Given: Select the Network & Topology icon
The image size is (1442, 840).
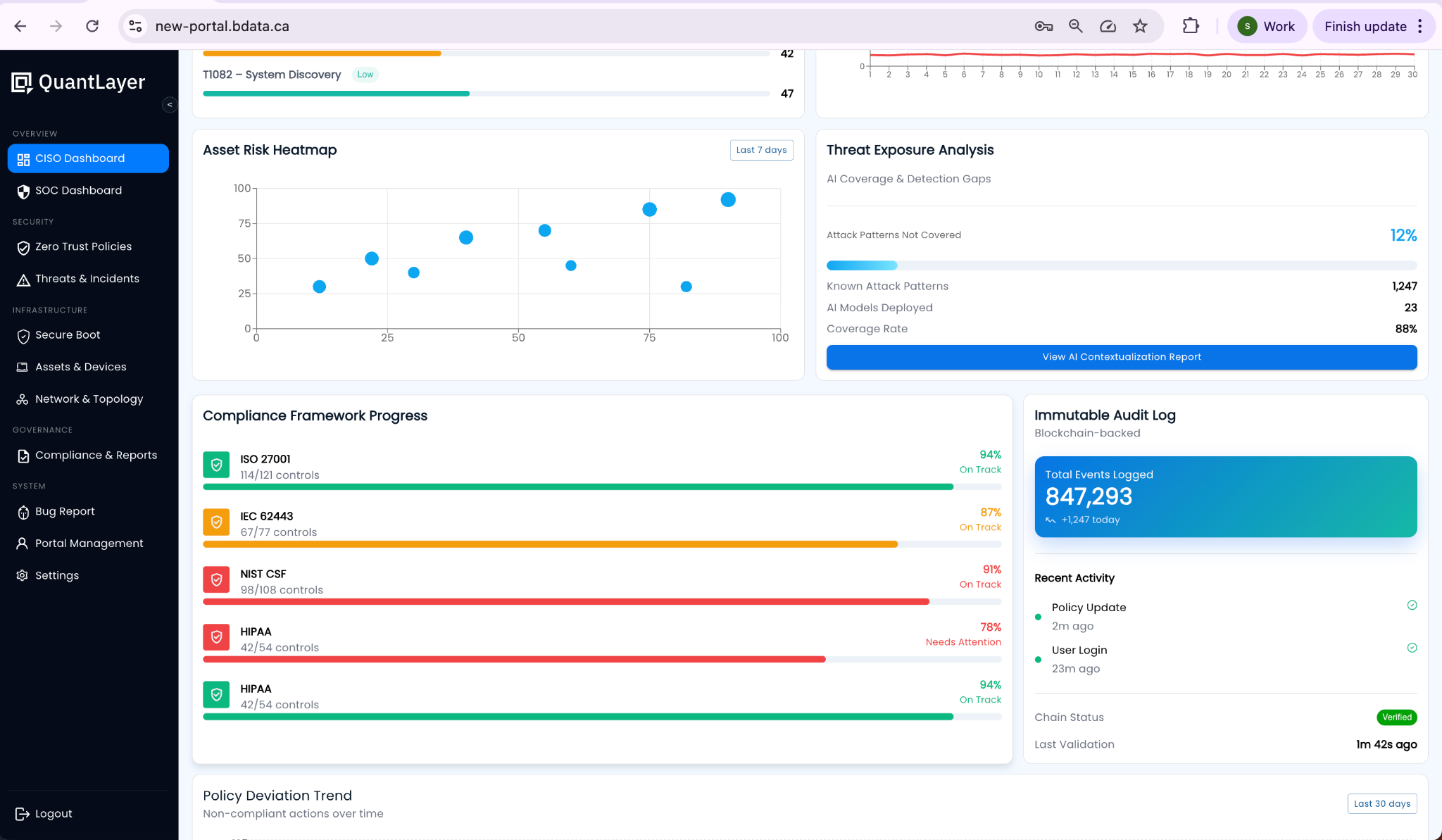Looking at the screenshot, I should click(x=23, y=399).
